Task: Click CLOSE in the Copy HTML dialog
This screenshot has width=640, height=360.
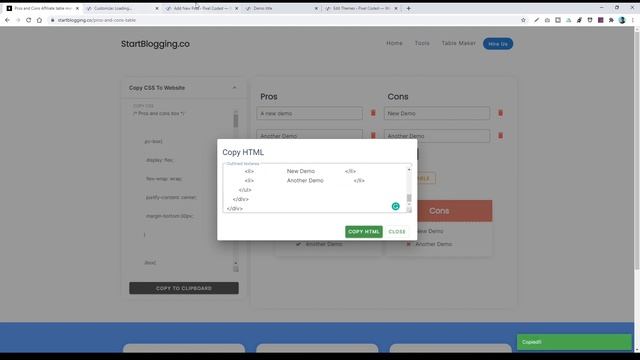Action: [397, 231]
